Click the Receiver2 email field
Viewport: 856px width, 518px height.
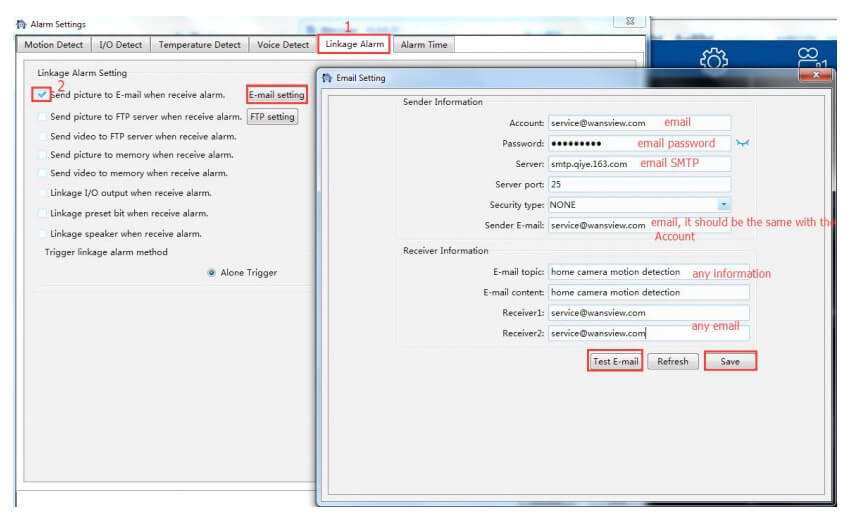coord(649,333)
